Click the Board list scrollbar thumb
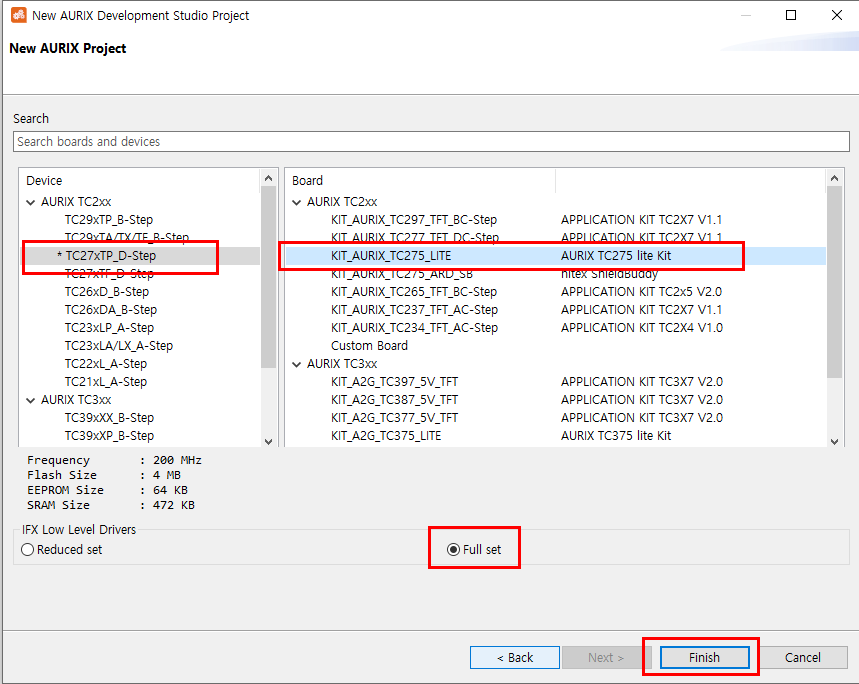The image size is (859, 684). (x=834, y=282)
